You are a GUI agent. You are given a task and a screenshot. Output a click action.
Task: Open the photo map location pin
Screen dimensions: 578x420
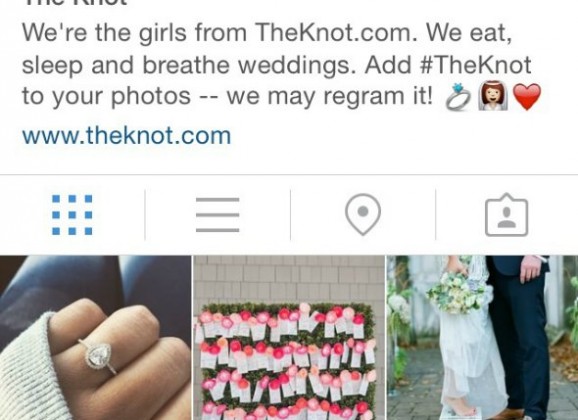click(363, 214)
